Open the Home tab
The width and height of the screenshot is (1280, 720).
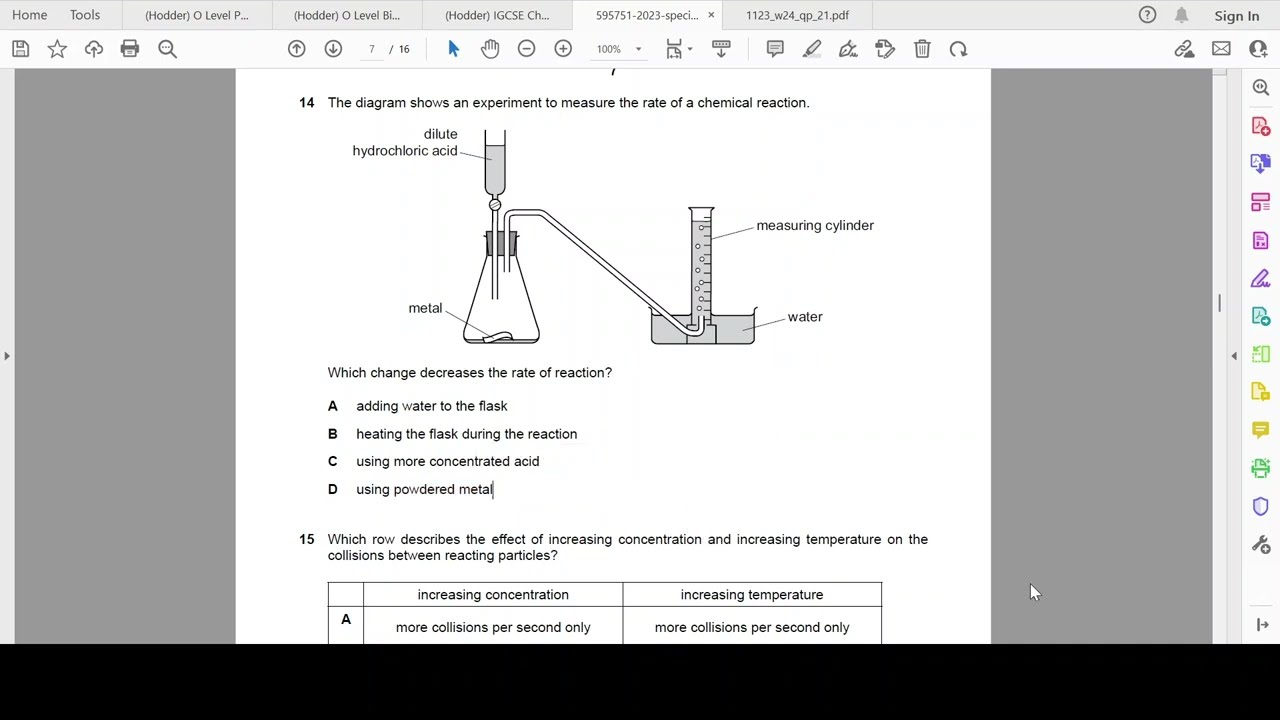coord(30,15)
